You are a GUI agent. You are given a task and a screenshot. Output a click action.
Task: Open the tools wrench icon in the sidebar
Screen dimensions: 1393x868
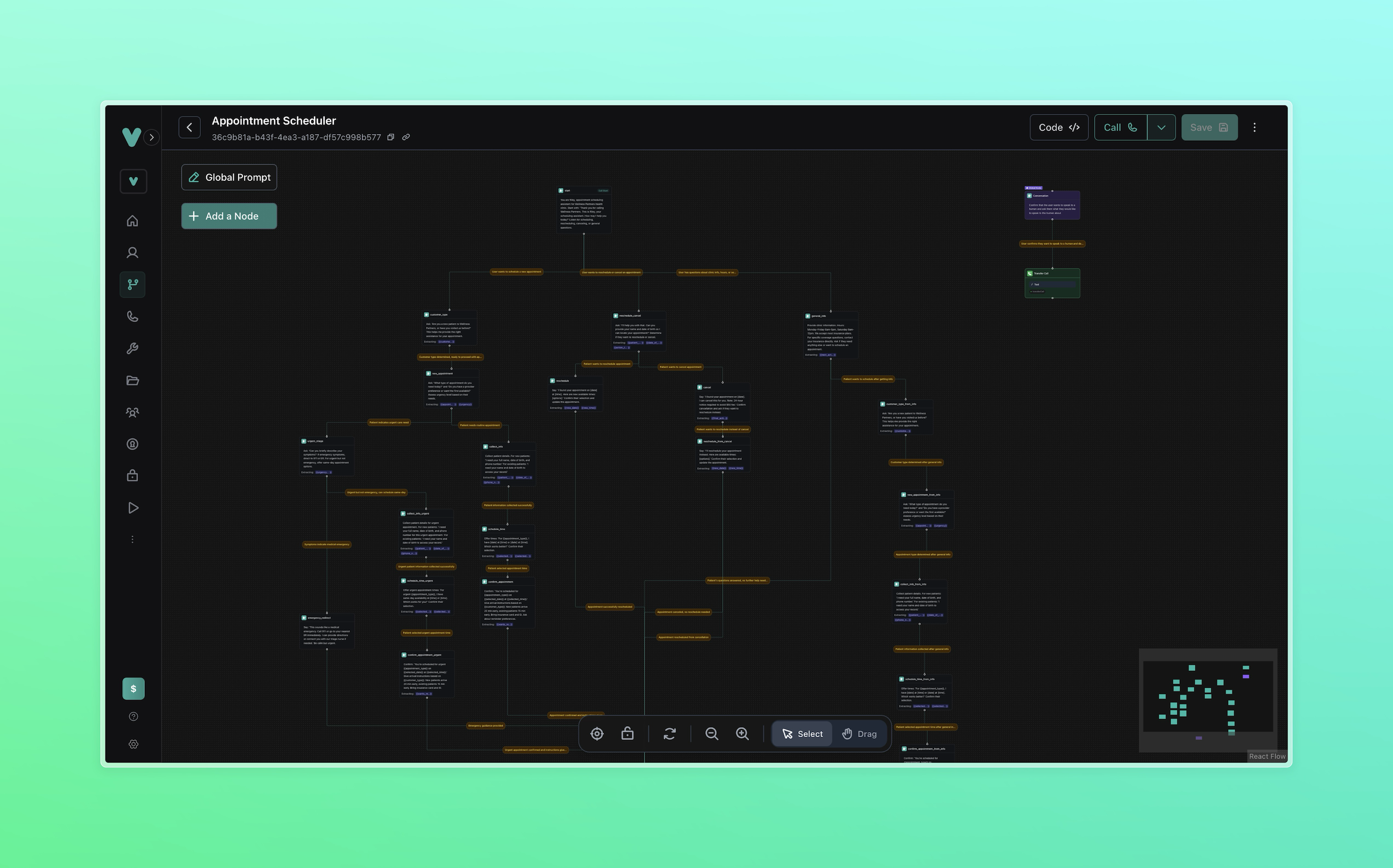click(x=133, y=348)
